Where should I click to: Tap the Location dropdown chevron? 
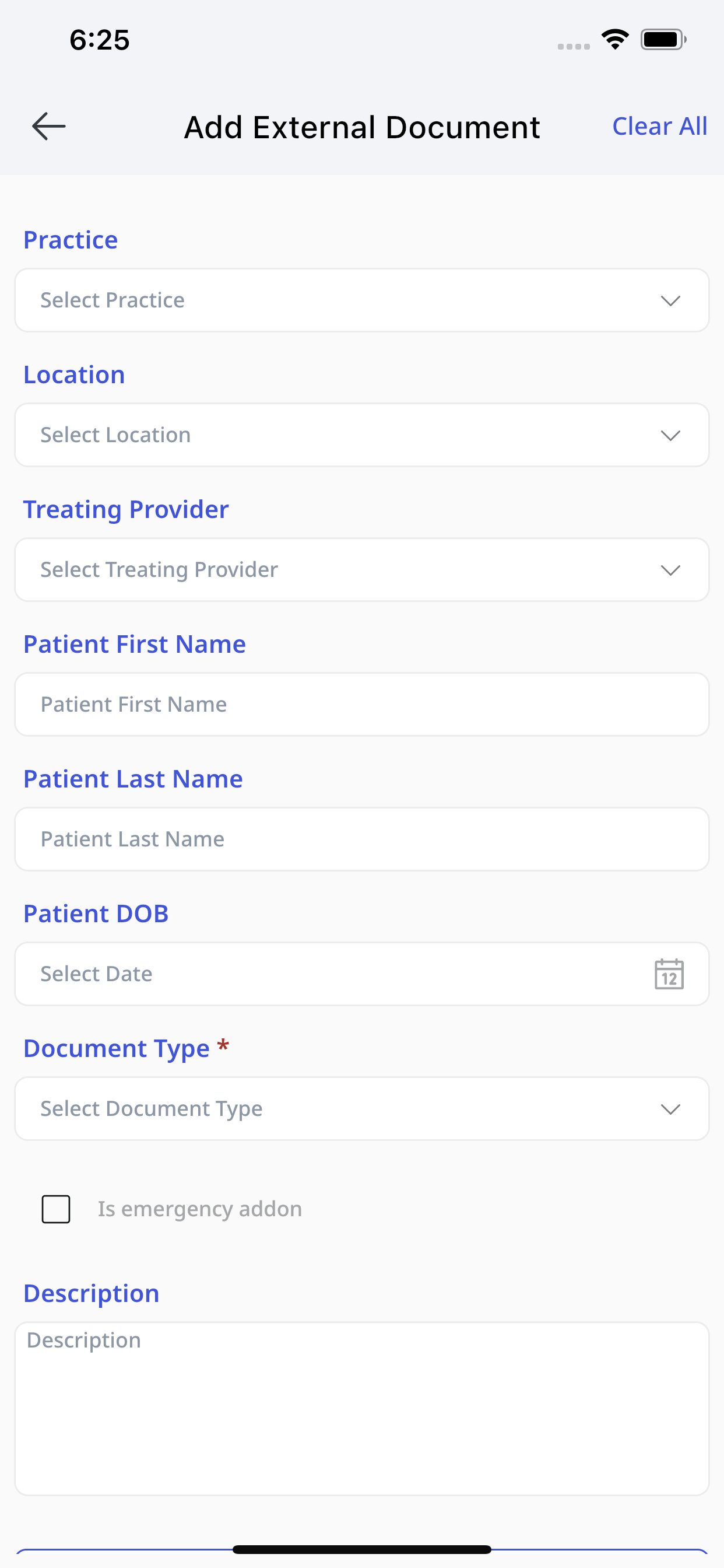670,436
